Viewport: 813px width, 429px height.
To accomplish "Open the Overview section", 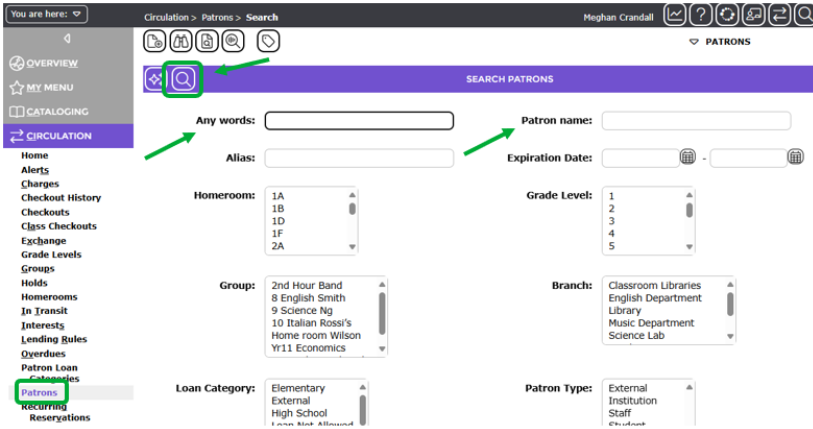I will [44, 63].
